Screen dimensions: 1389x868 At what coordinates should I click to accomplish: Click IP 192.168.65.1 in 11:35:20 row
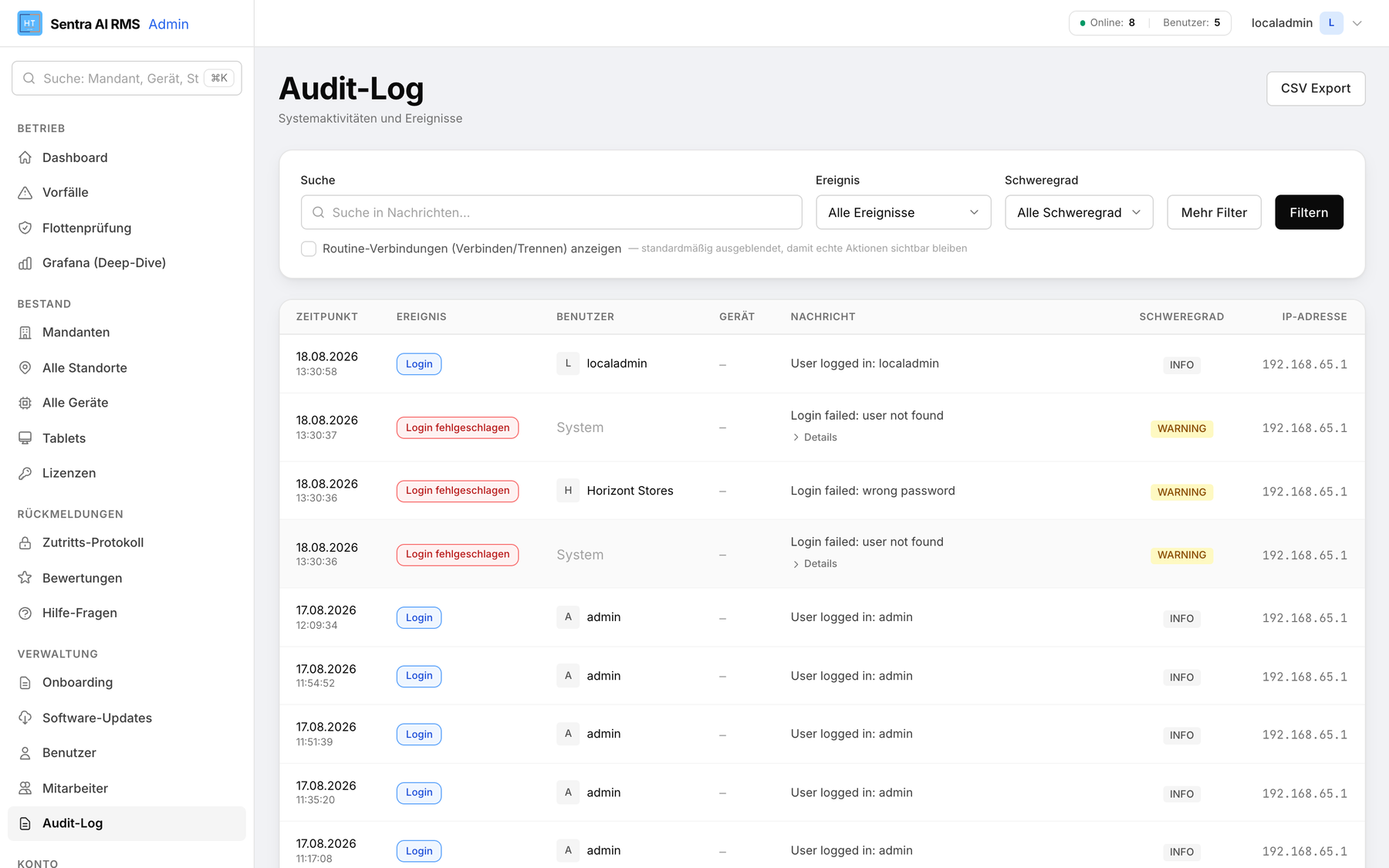pyautogui.click(x=1305, y=793)
